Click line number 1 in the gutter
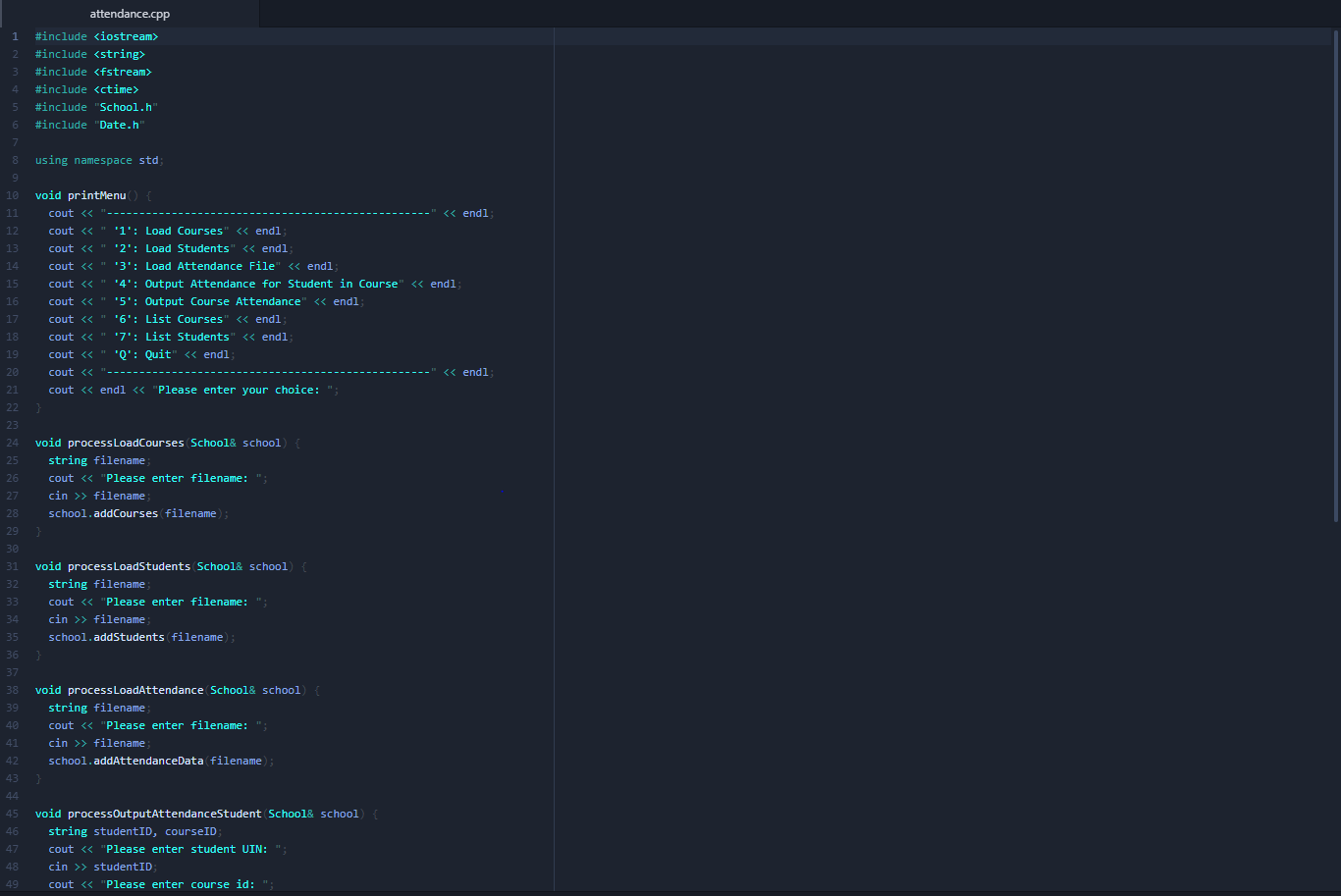This screenshot has height=896, width=1341. tap(14, 36)
